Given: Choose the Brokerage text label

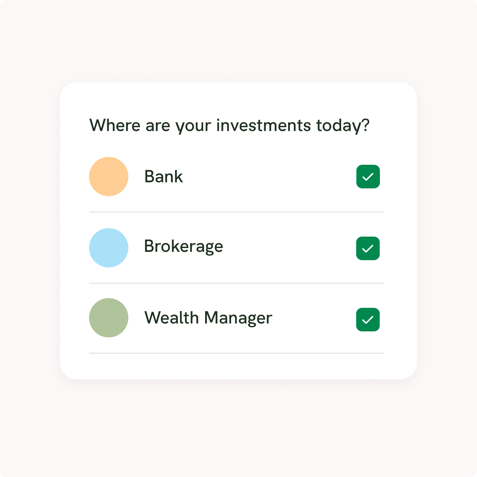Looking at the screenshot, I should pos(184,247).
